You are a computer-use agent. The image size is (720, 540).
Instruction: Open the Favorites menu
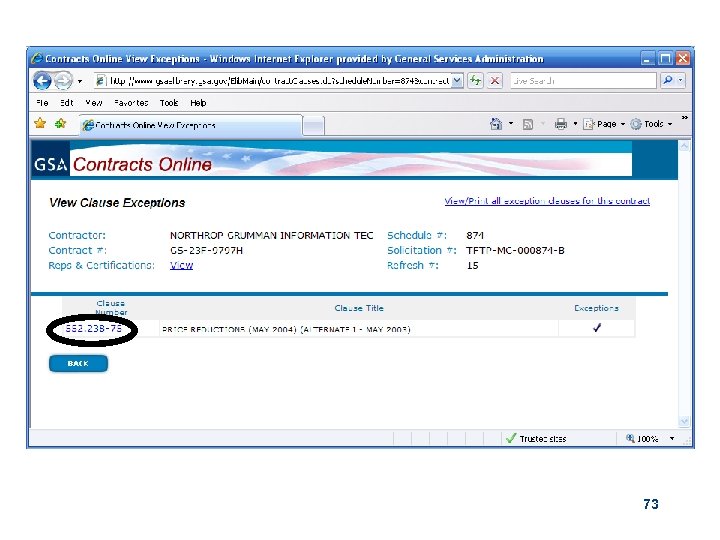coord(131,103)
